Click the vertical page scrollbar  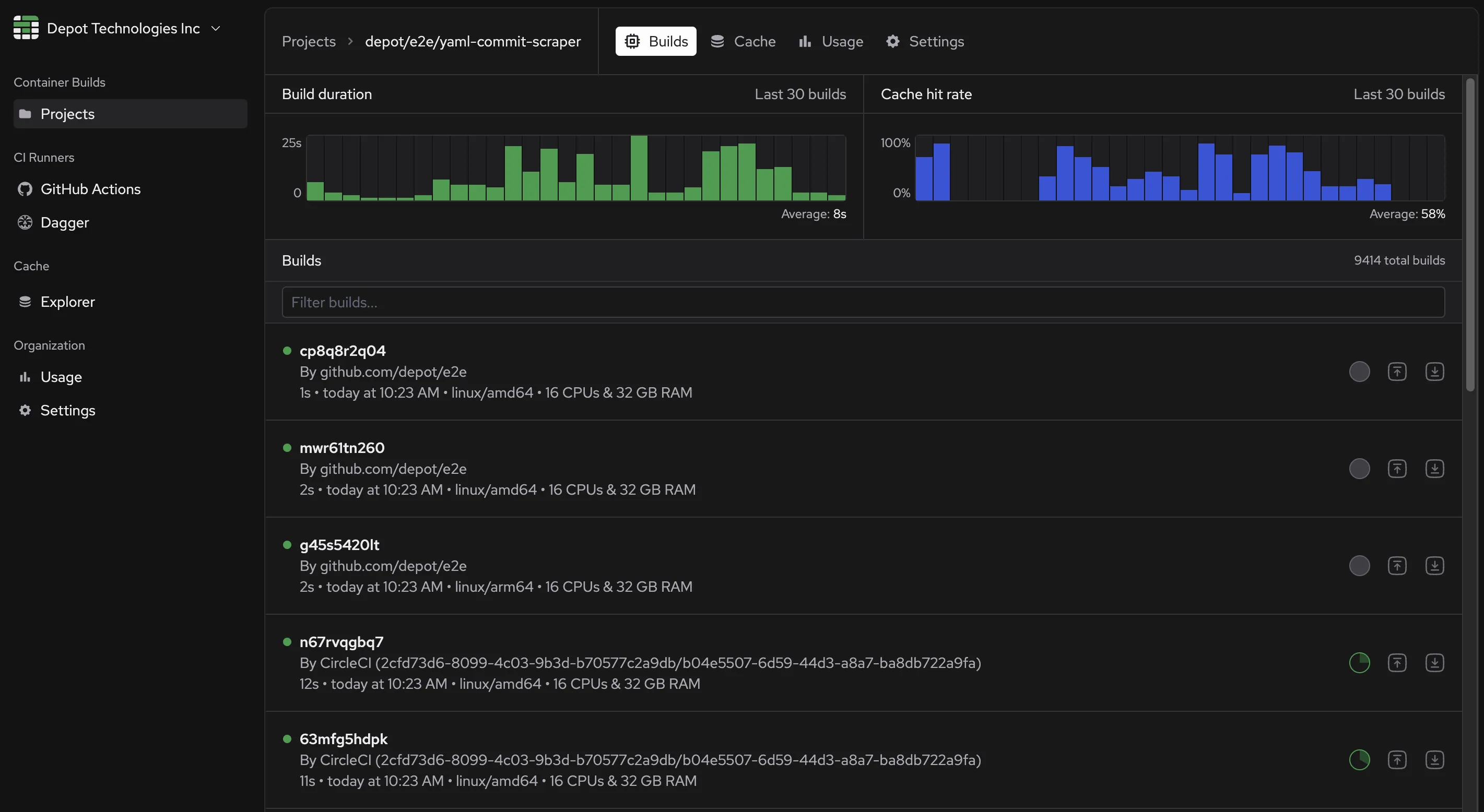(1469, 236)
